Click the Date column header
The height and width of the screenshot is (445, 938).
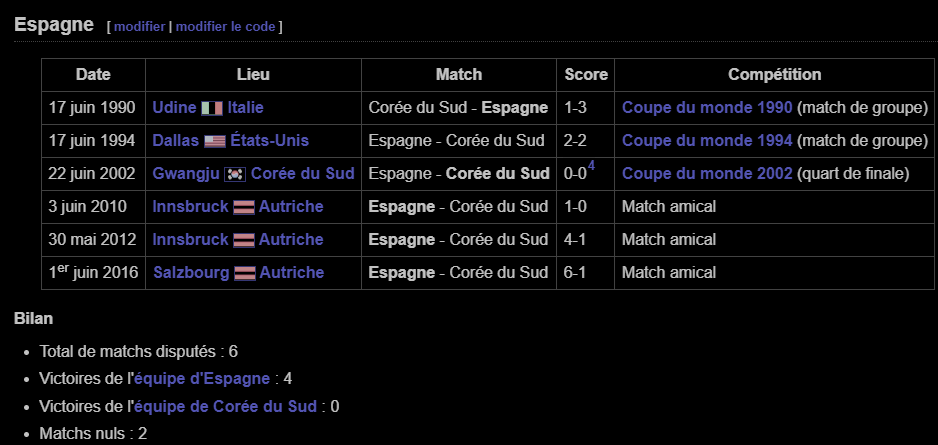click(93, 75)
